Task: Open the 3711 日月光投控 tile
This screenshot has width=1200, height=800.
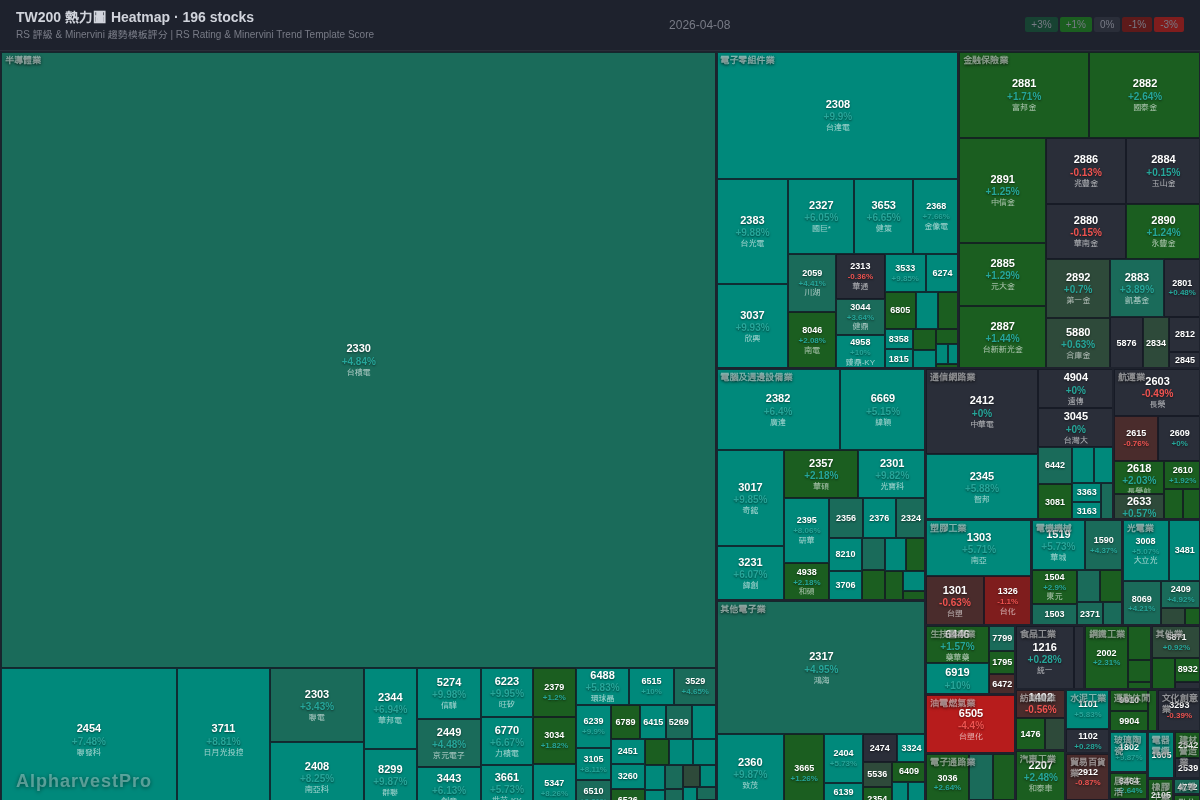Action: [x=223, y=735]
